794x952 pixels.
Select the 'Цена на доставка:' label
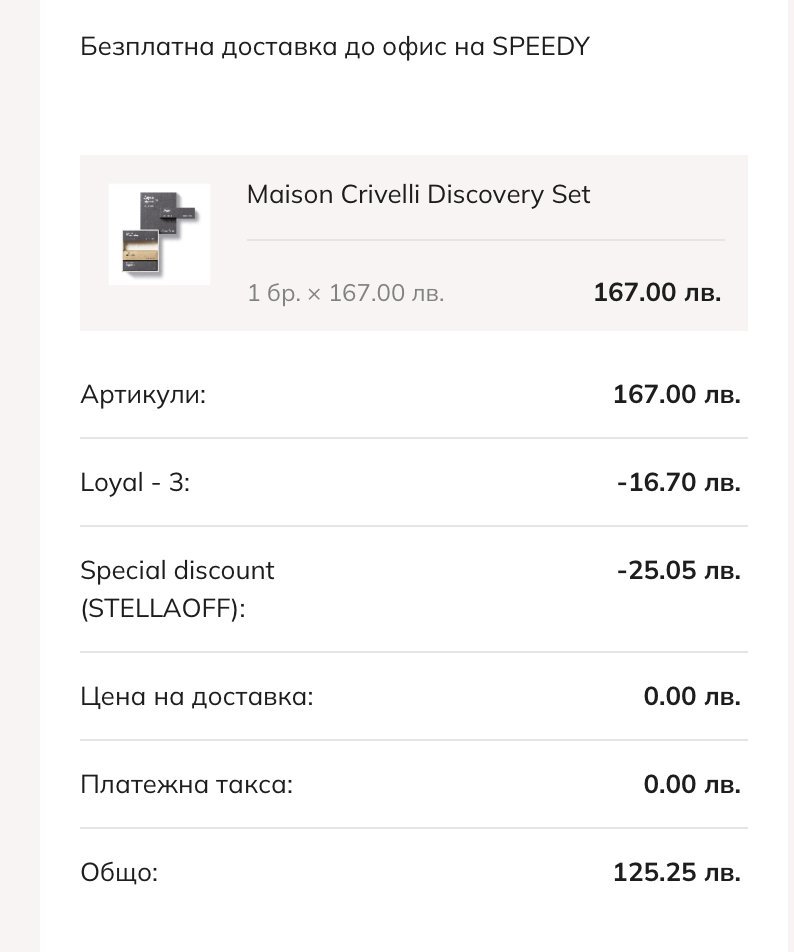pos(197,697)
